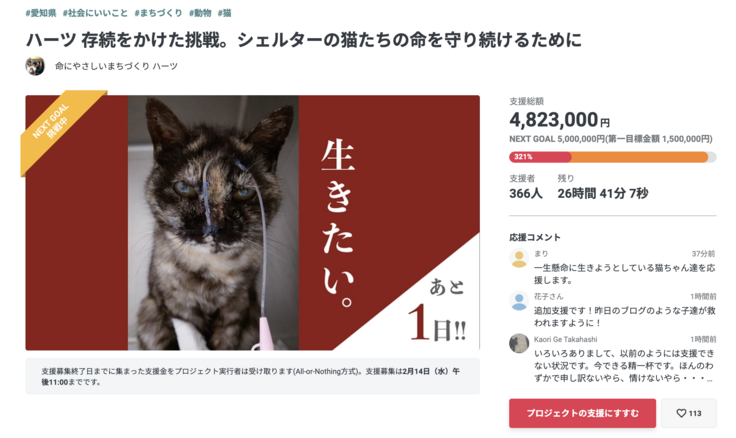Screen dimensions: 736x438
Task: View the 366人 supporters count
Action: (x=525, y=193)
